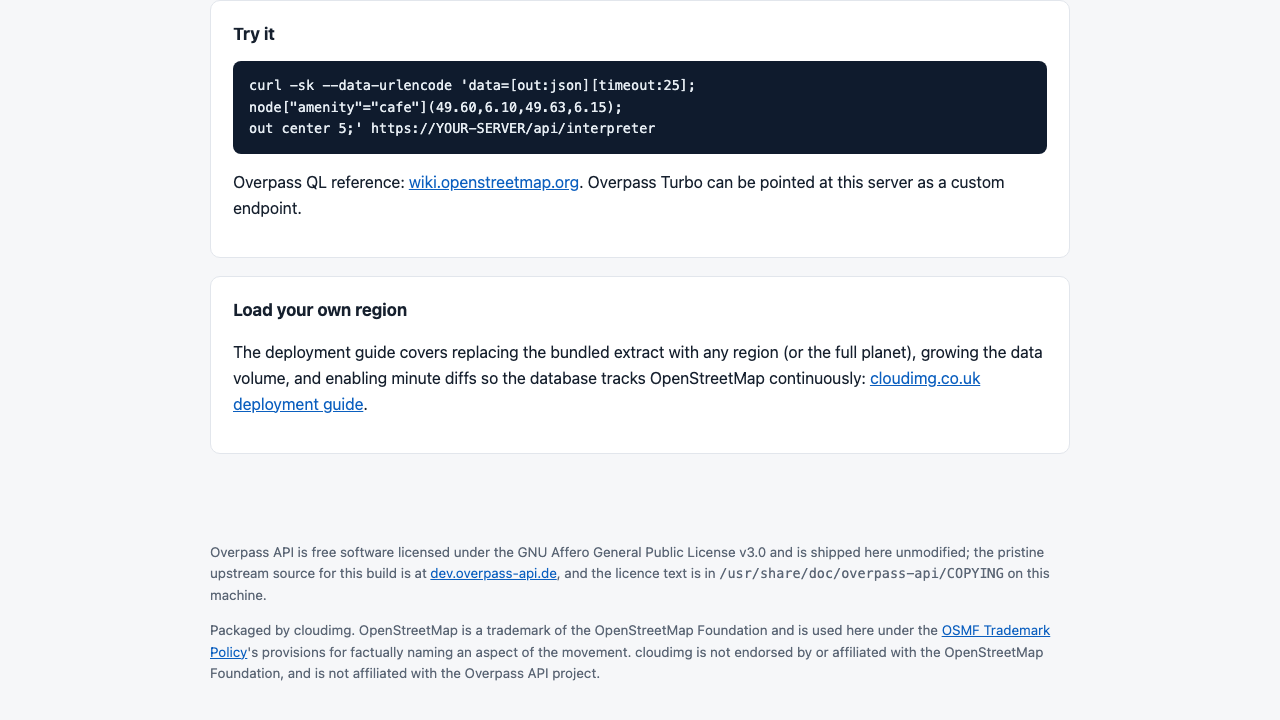The width and height of the screenshot is (1280, 720).
Task: Click the "Packaged by cloudimg" footer text
Action: click(282, 630)
